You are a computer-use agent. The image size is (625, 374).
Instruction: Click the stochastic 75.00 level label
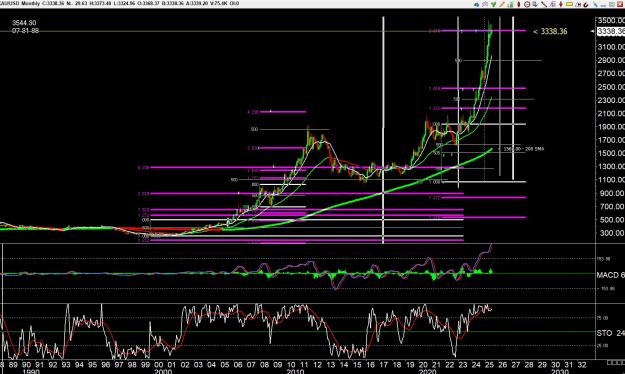point(602,318)
